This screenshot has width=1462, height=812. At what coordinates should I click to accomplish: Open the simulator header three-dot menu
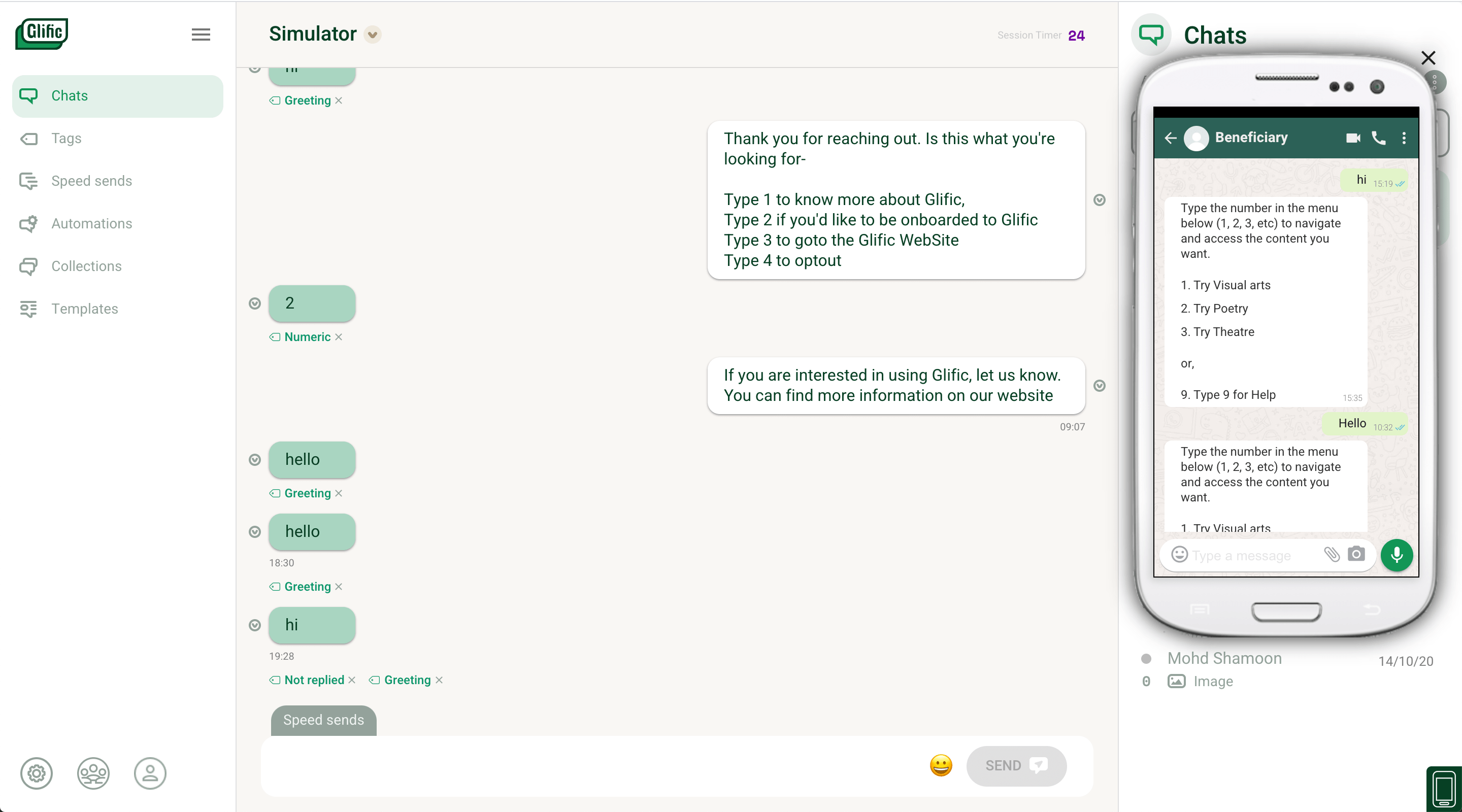(x=1404, y=138)
